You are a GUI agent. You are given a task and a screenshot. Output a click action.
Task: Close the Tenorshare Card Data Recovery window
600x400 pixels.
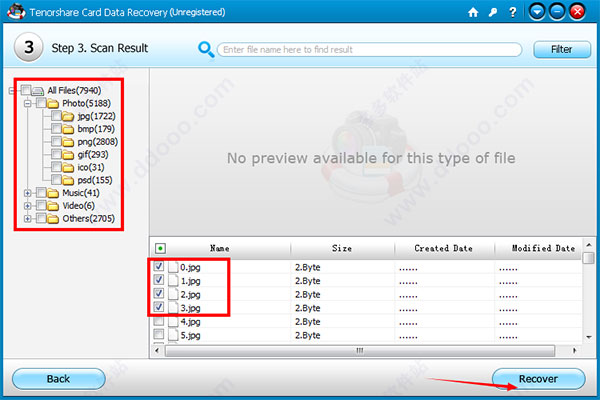[x=577, y=12]
